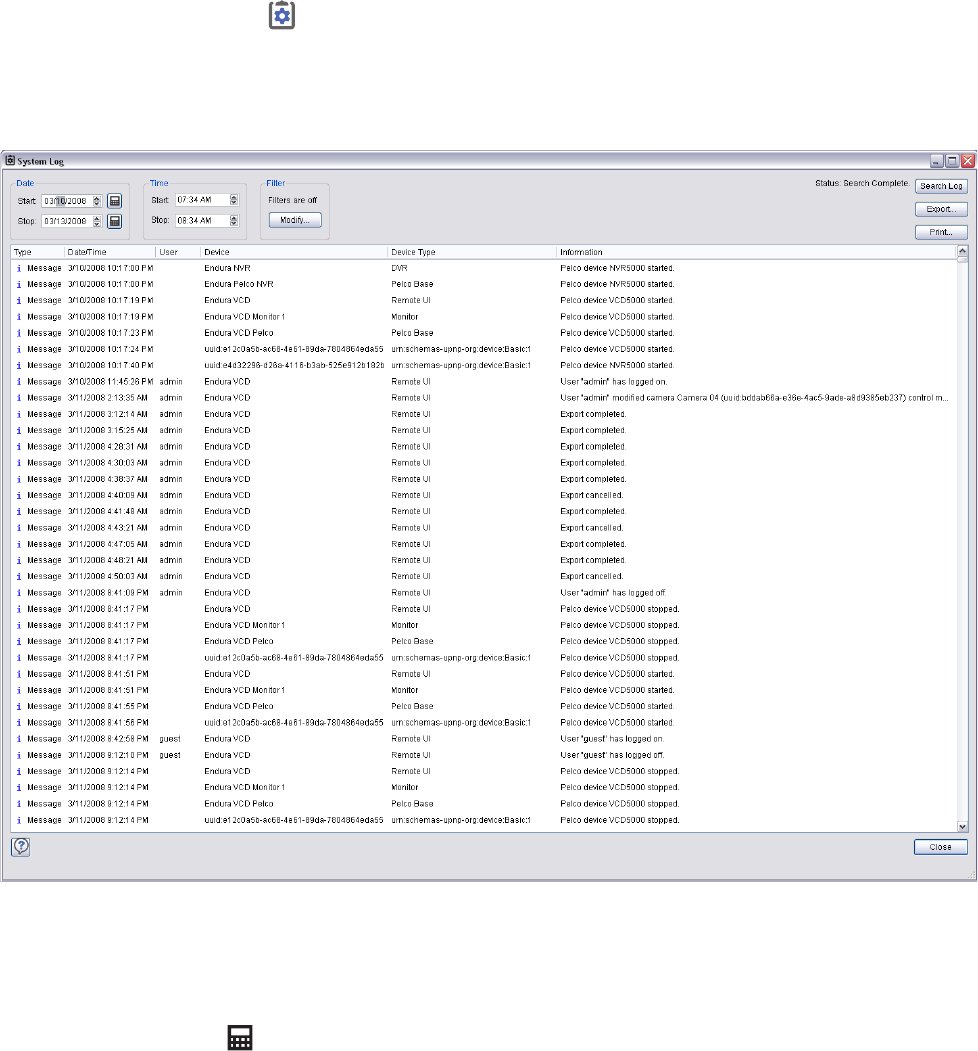This screenshot has width=978, height=1051.
Task: Select the 'admin' has logged on entry
Action: (x=484, y=382)
